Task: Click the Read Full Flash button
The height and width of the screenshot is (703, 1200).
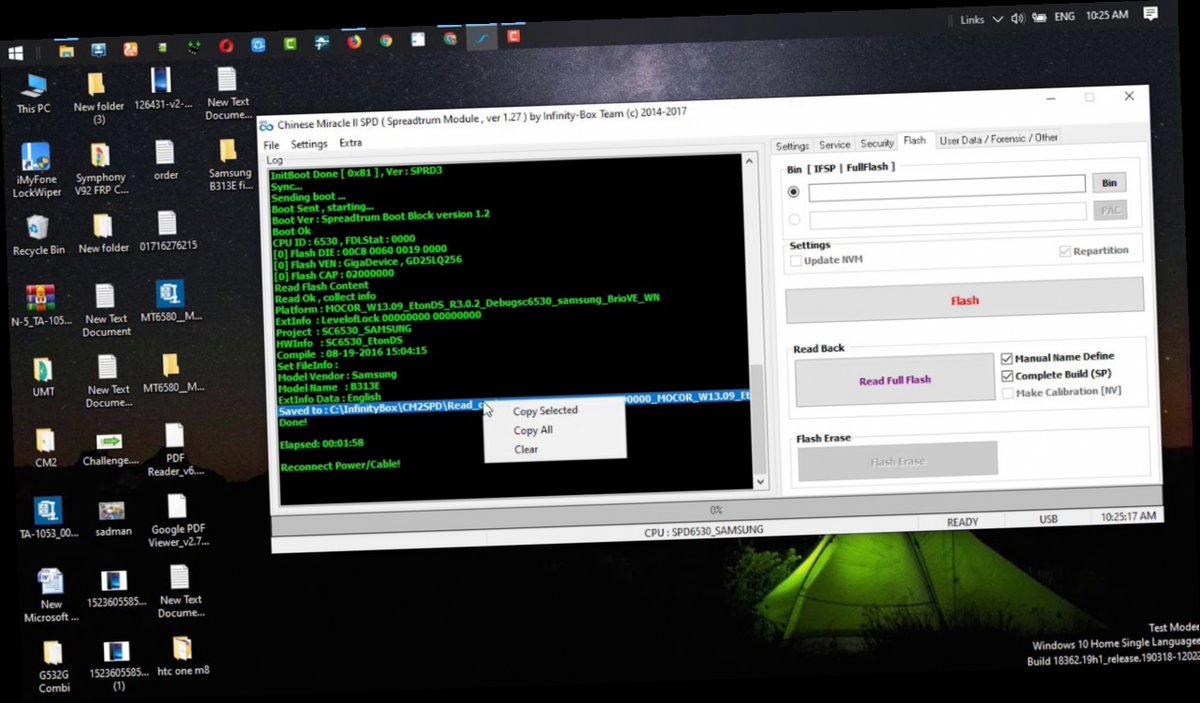Action: tap(895, 380)
